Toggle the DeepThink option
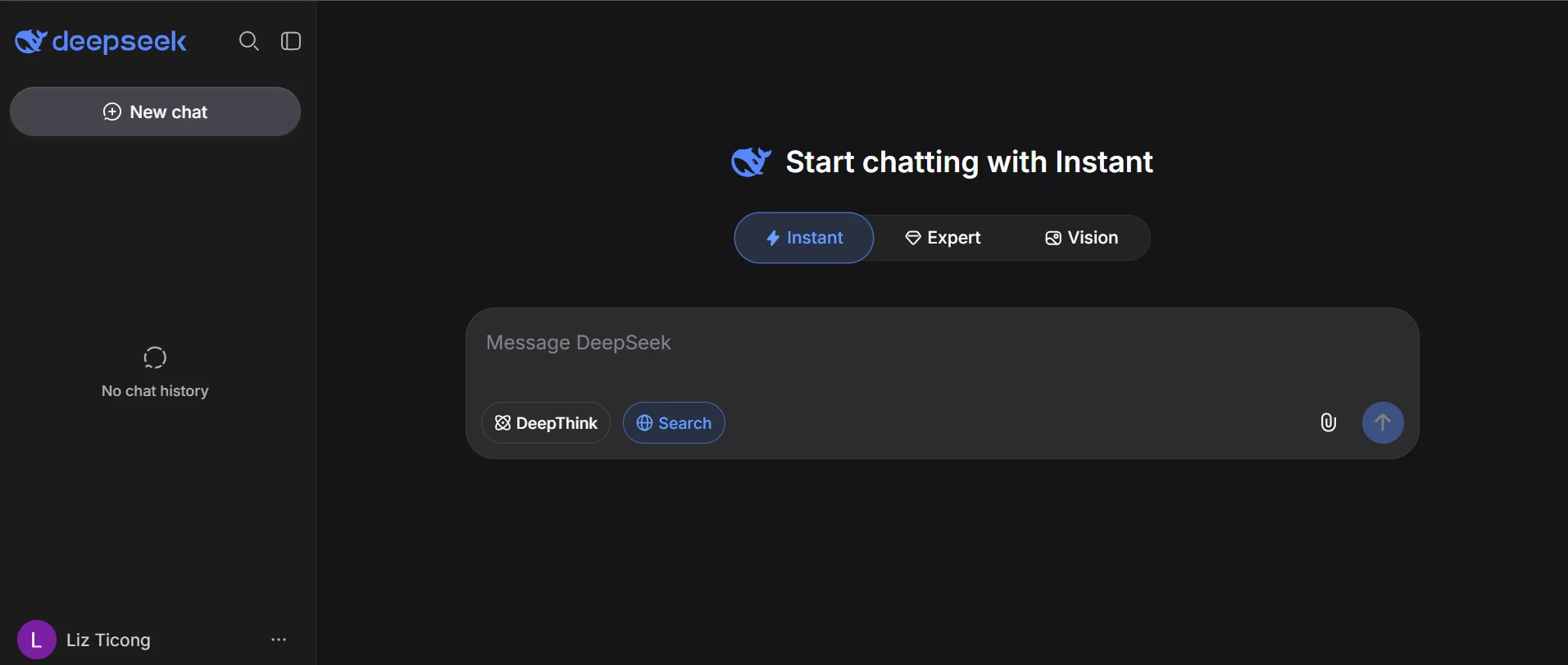1568x665 pixels. pos(546,423)
